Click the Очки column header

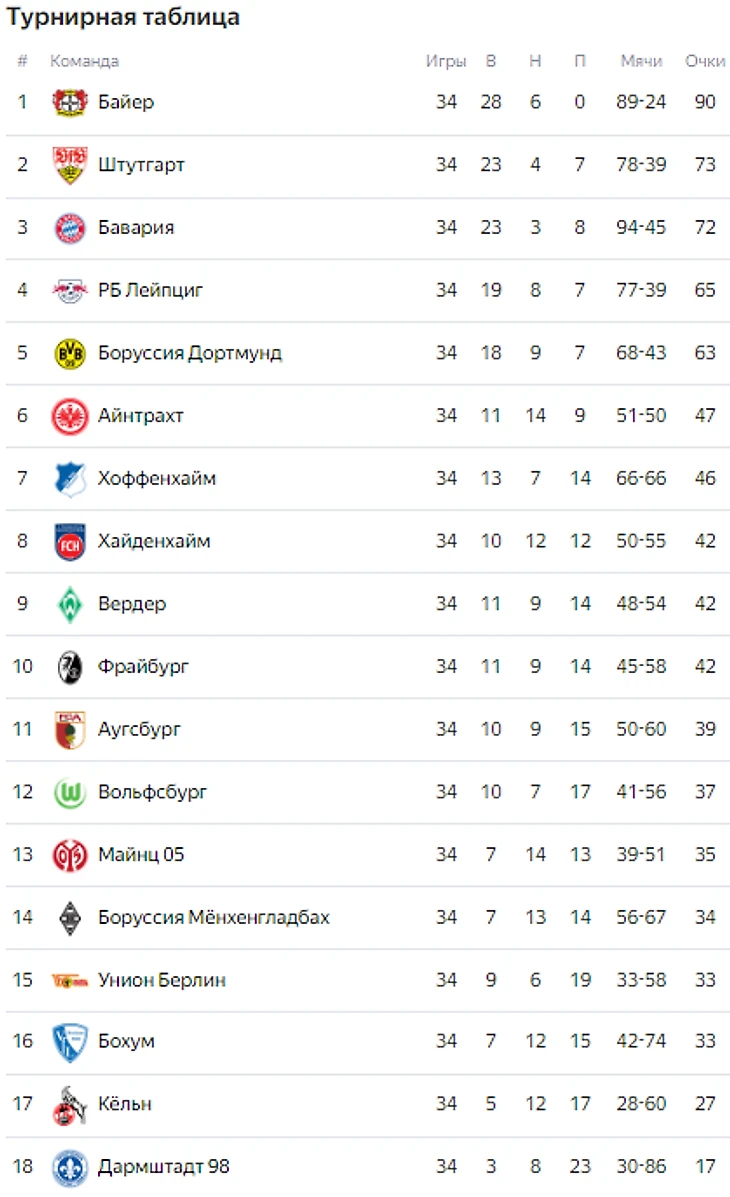pos(705,61)
